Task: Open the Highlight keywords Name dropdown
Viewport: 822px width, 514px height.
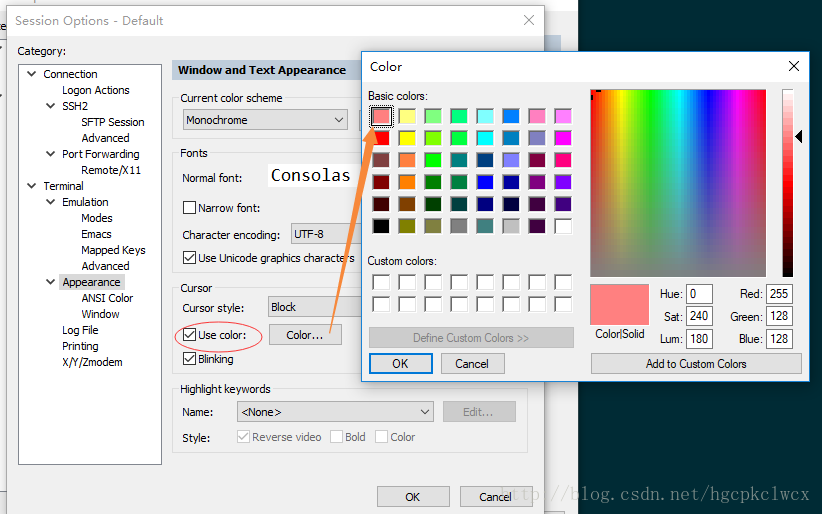Action: 335,412
